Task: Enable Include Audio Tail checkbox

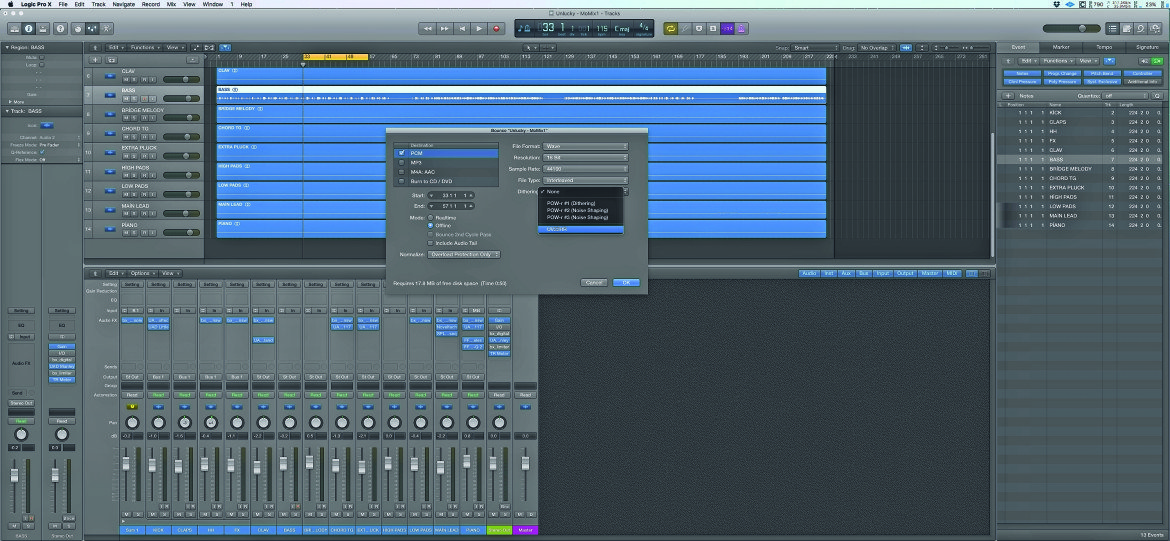Action: (430, 243)
